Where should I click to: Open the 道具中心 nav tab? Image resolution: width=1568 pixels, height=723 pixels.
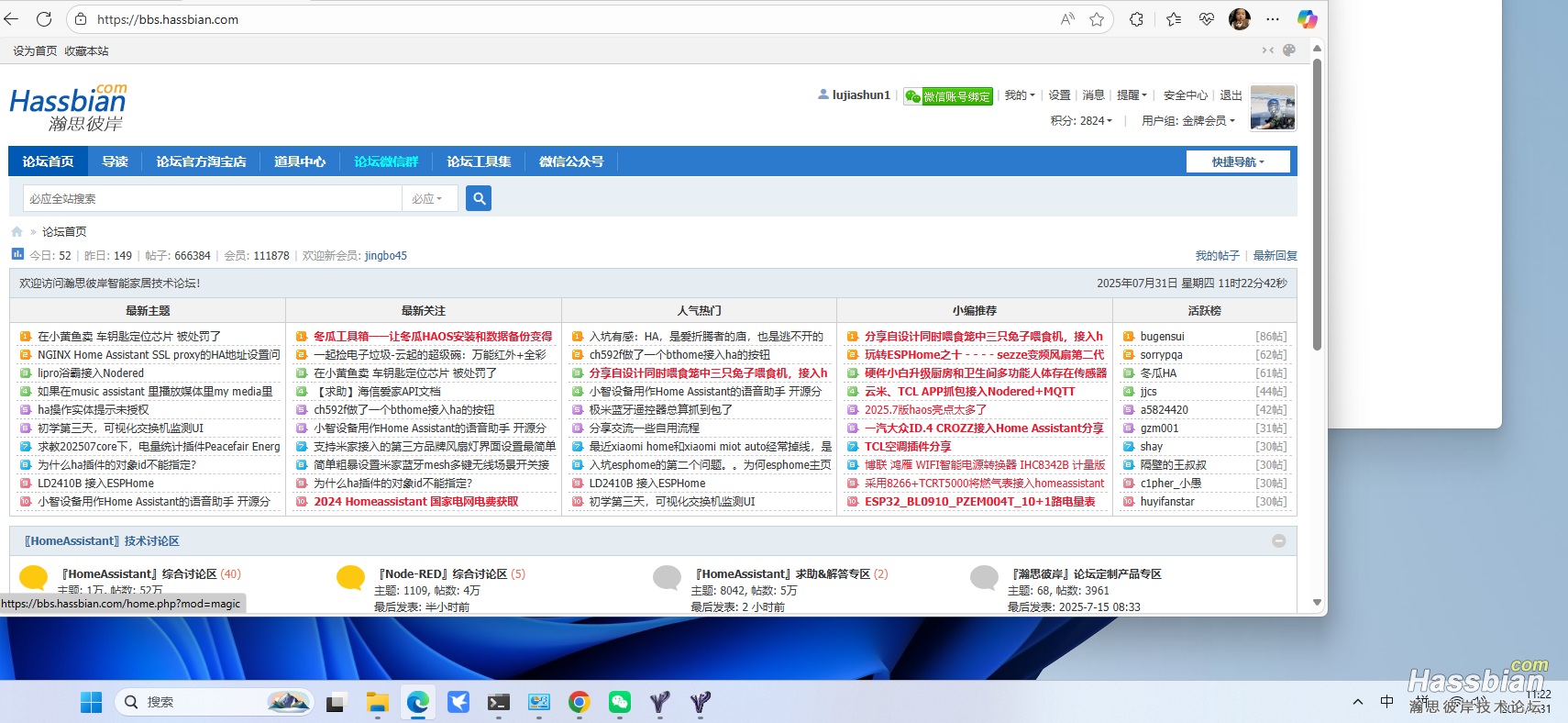point(300,161)
